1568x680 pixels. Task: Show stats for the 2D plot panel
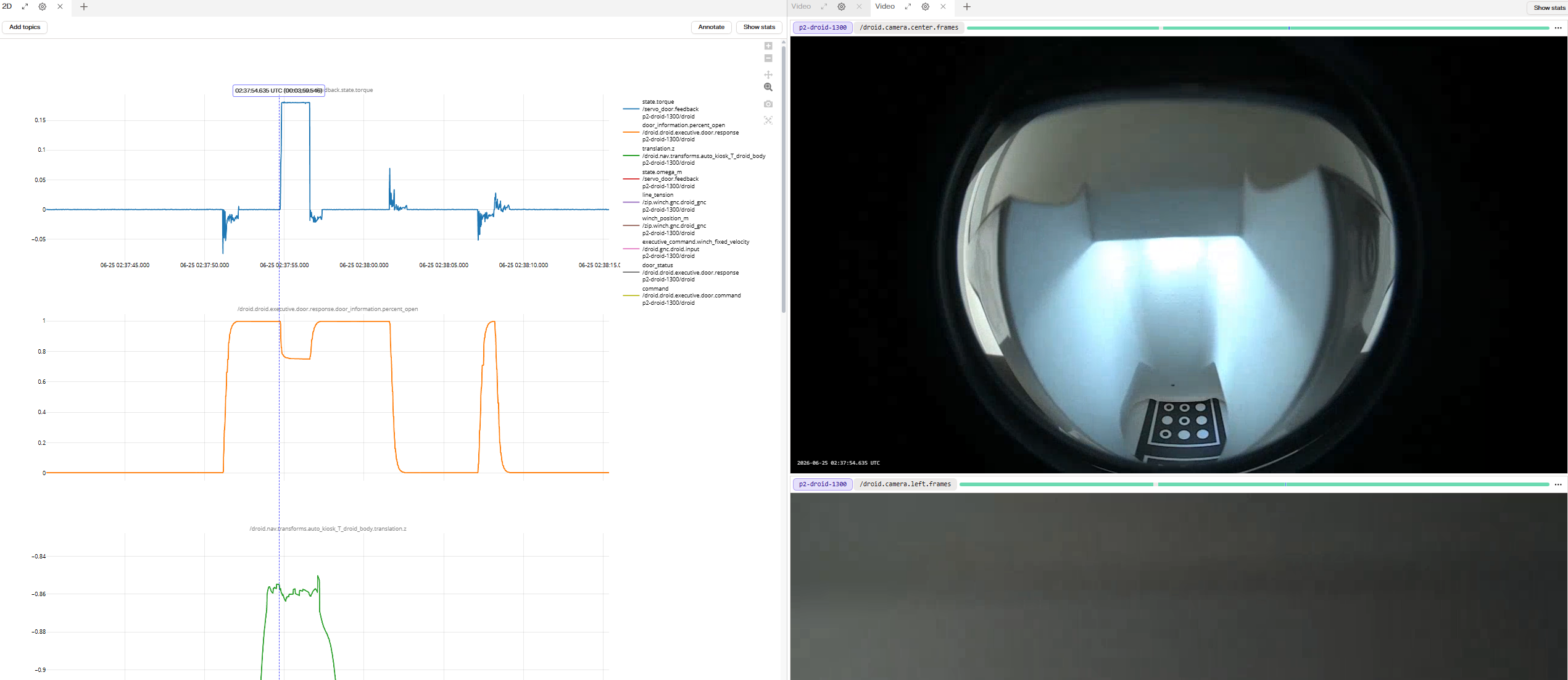click(x=759, y=27)
